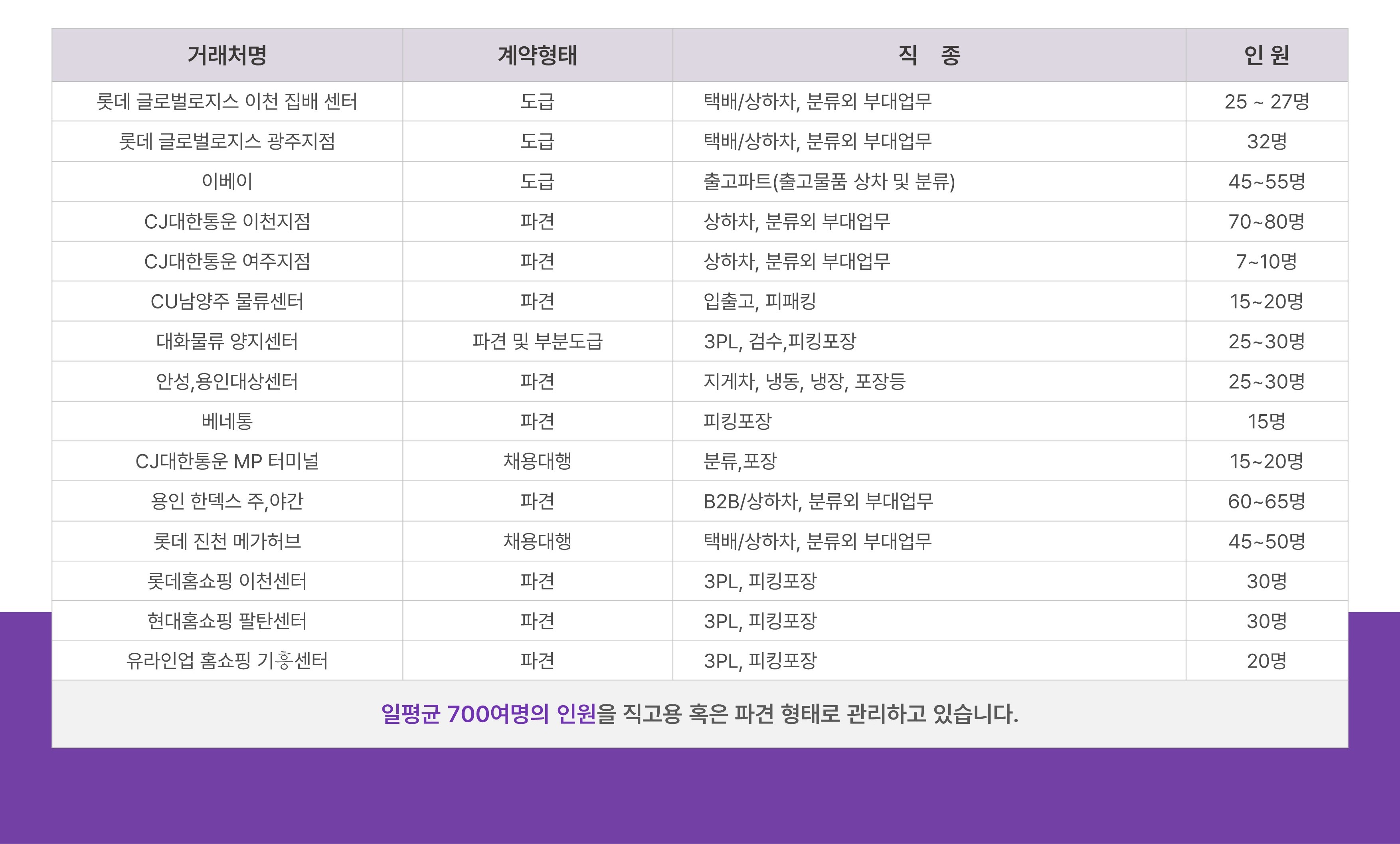Click the 인원 column header

pos(1266,55)
